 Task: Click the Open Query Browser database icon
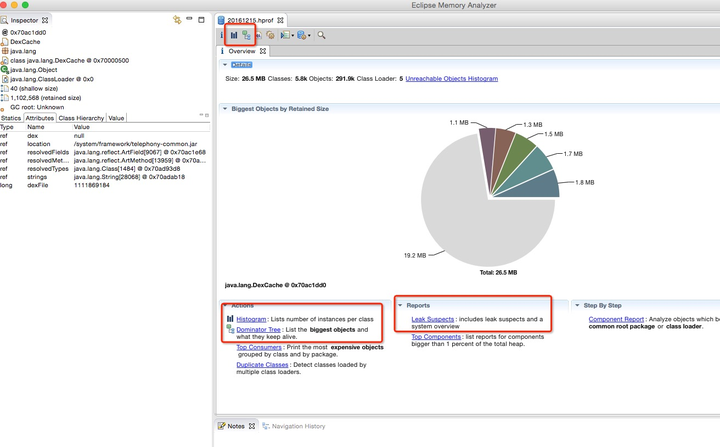tap(301, 35)
